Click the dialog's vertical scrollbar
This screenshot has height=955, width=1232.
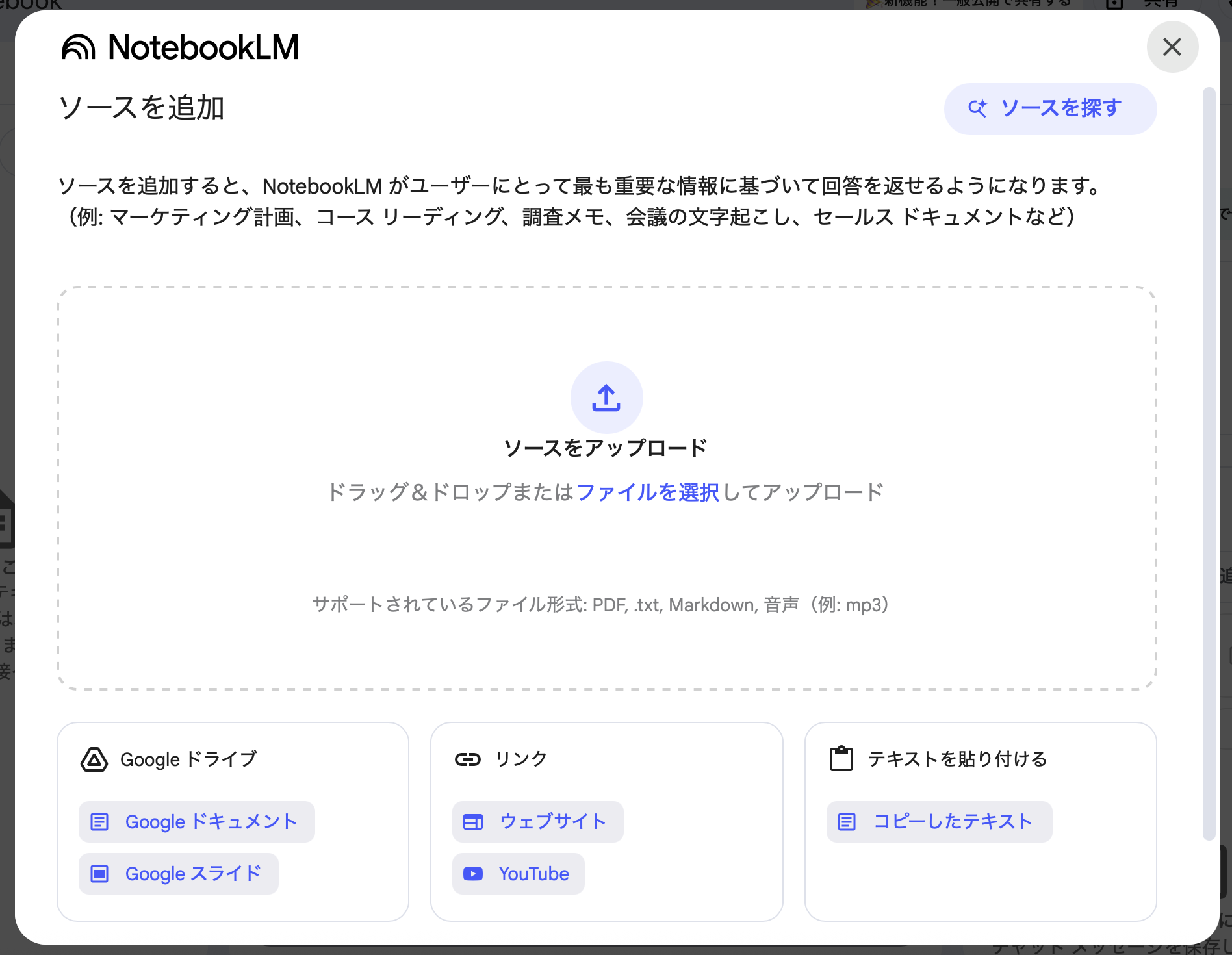[x=1209, y=464]
